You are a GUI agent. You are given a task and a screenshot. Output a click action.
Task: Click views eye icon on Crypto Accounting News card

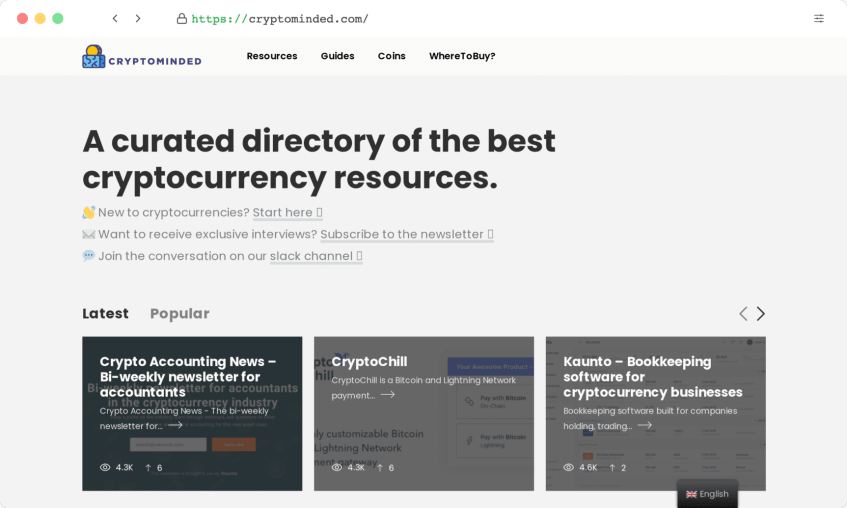click(105, 467)
